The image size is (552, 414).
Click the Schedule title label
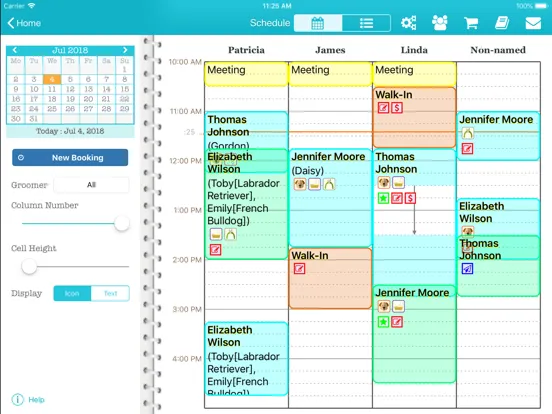270,23
